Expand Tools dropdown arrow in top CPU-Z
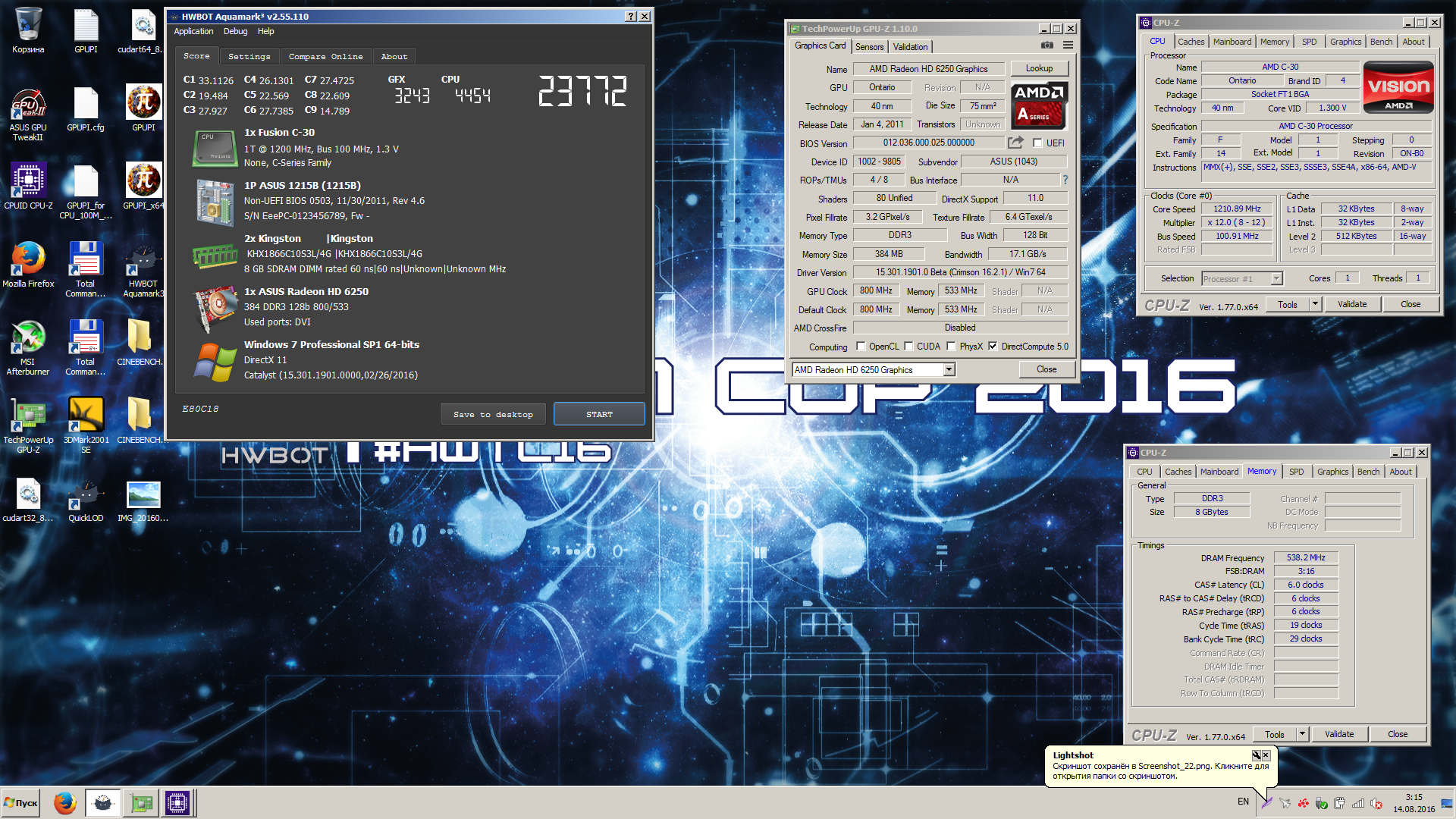1456x819 pixels. click(x=1315, y=304)
